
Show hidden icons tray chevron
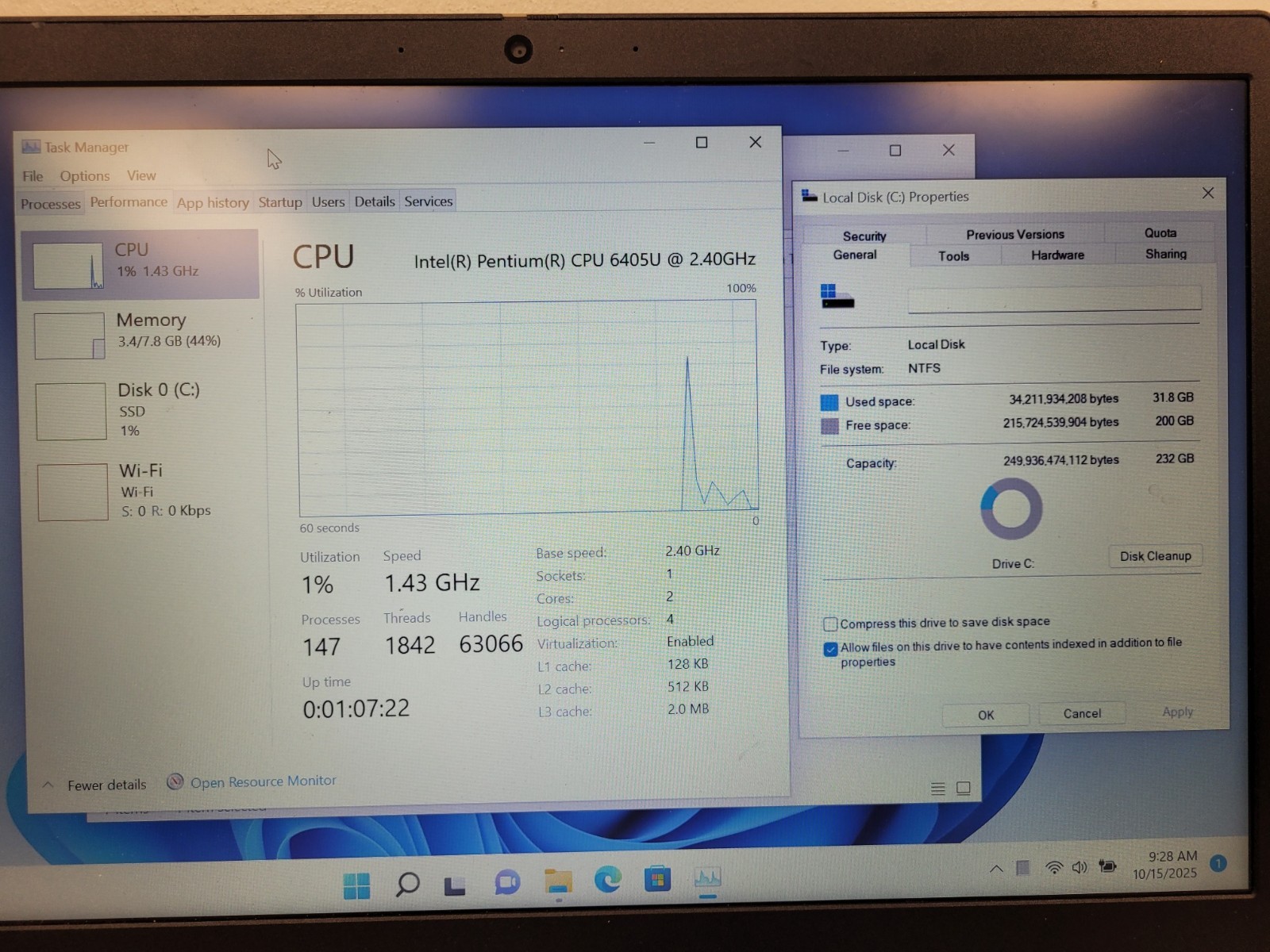tap(996, 869)
